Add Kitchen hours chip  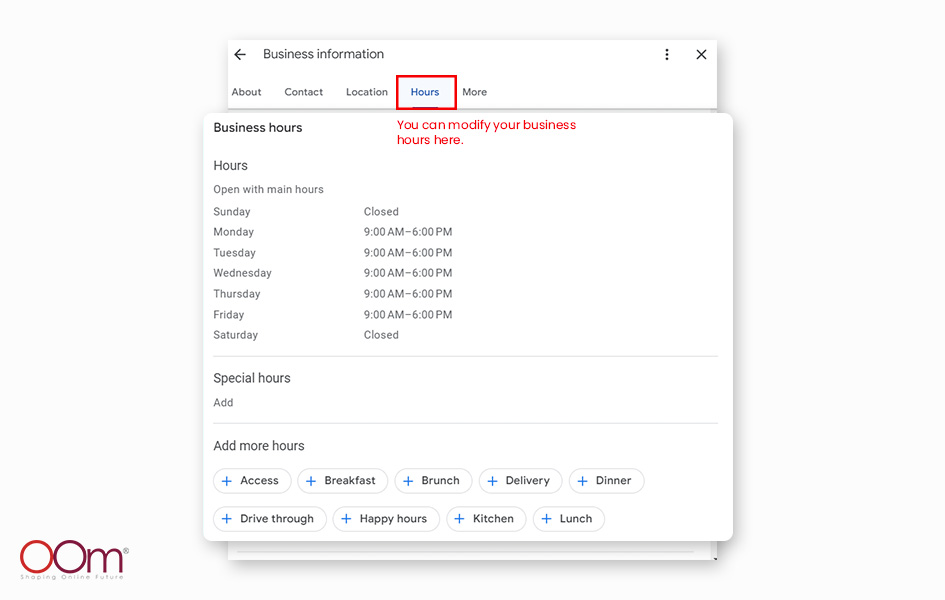tap(486, 519)
